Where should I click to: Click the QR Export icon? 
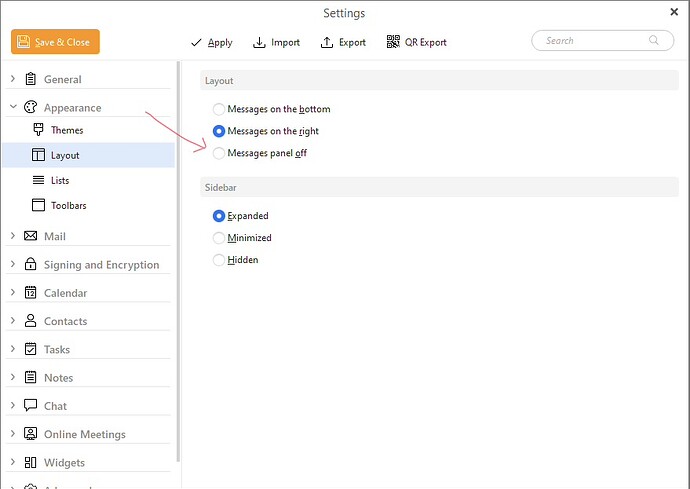[x=393, y=42]
